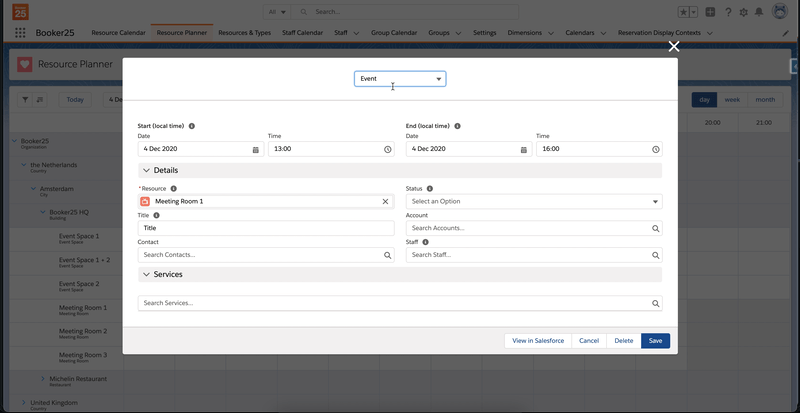This screenshot has height=413, width=800.
Task: Collapse the Services section
Action: [x=146, y=274]
